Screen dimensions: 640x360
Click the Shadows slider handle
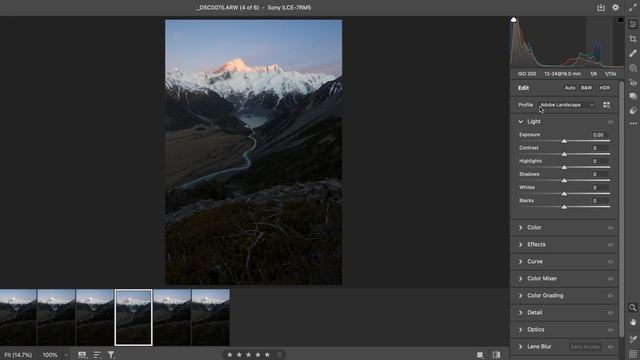pos(564,180)
